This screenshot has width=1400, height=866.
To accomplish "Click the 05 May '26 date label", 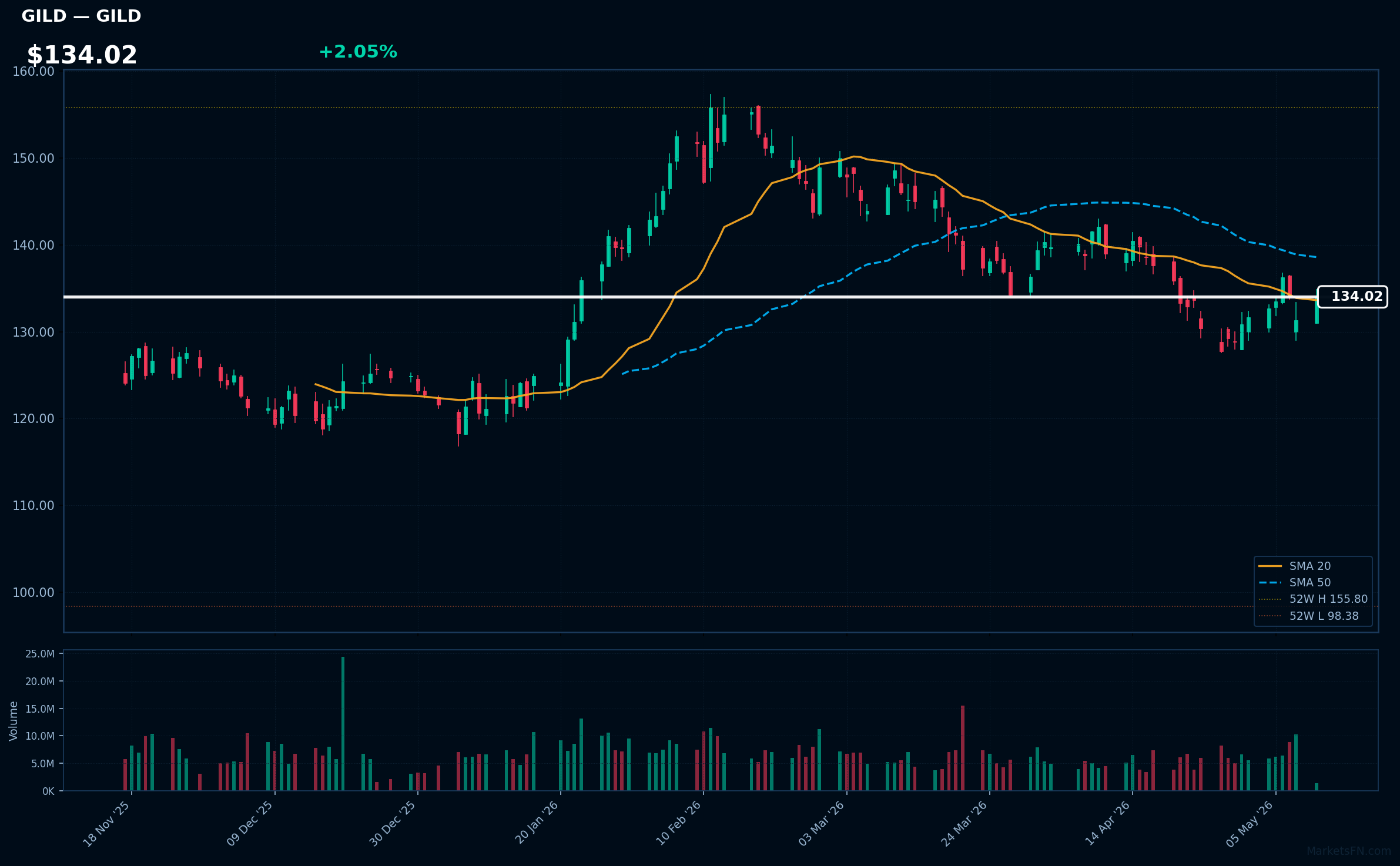I will pyautogui.click(x=1250, y=824).
